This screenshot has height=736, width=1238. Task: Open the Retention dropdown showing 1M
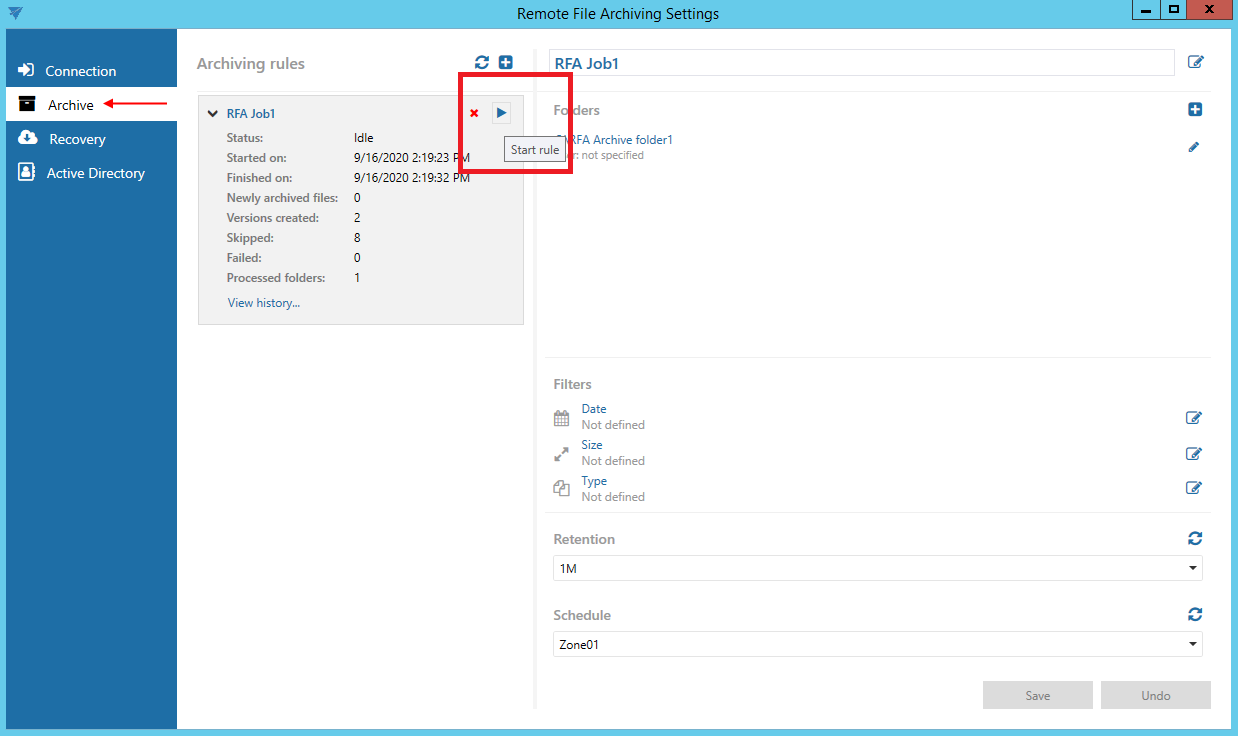pyautogui.click(x=877, y=568)
